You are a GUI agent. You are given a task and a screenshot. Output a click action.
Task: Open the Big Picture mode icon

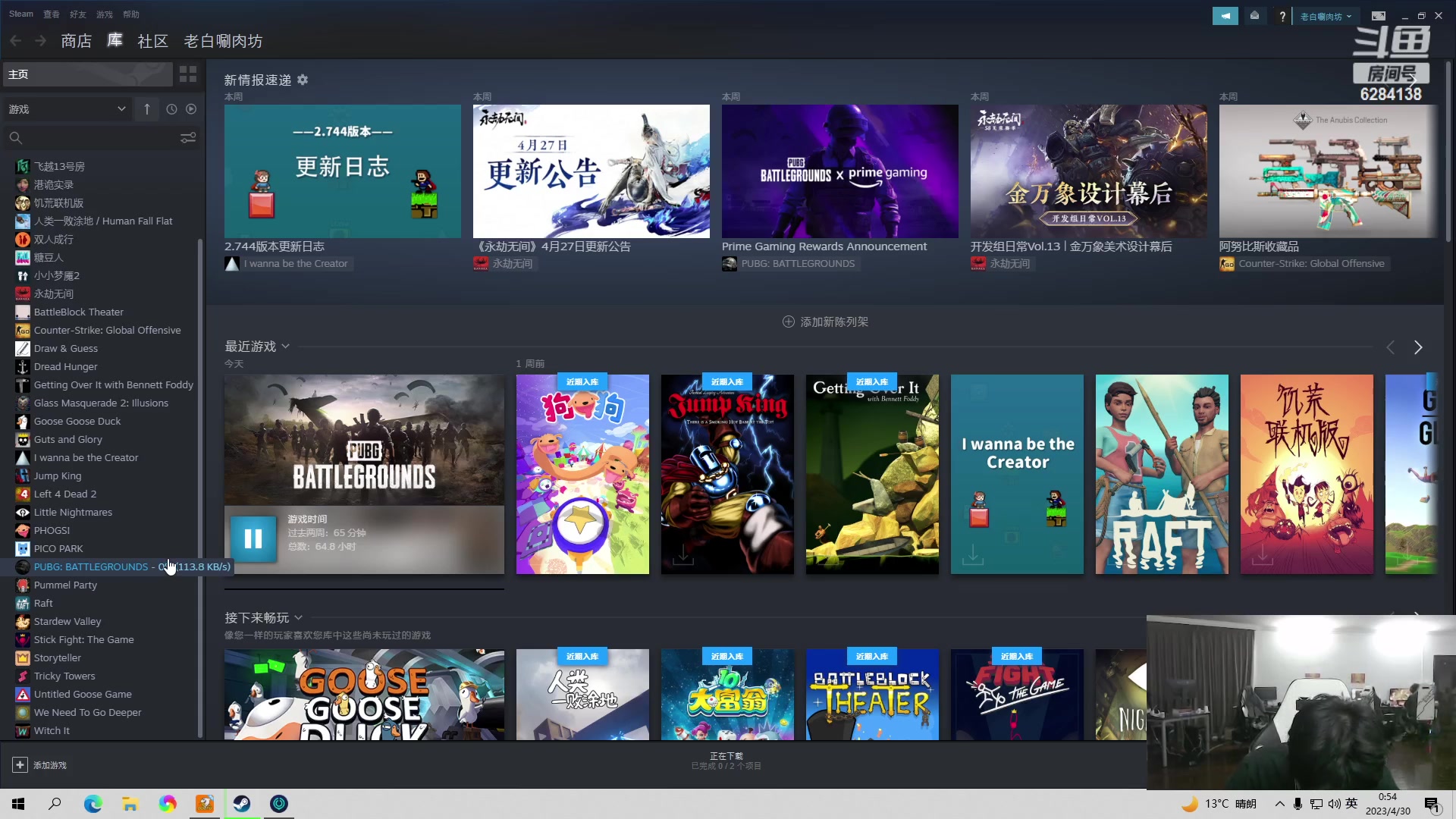click(x=1379, y=16)
